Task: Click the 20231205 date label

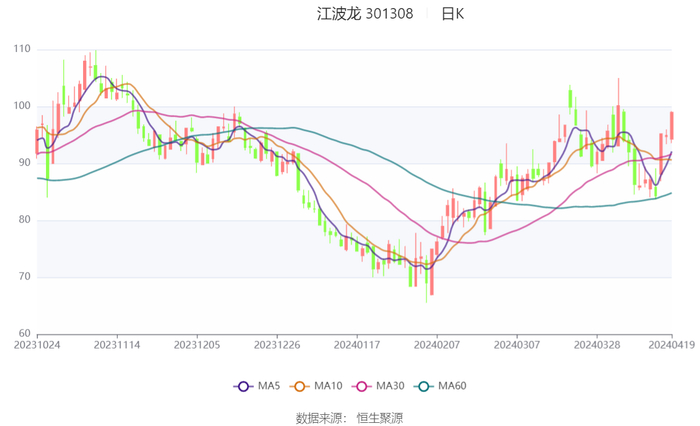Action: (197, 343)
